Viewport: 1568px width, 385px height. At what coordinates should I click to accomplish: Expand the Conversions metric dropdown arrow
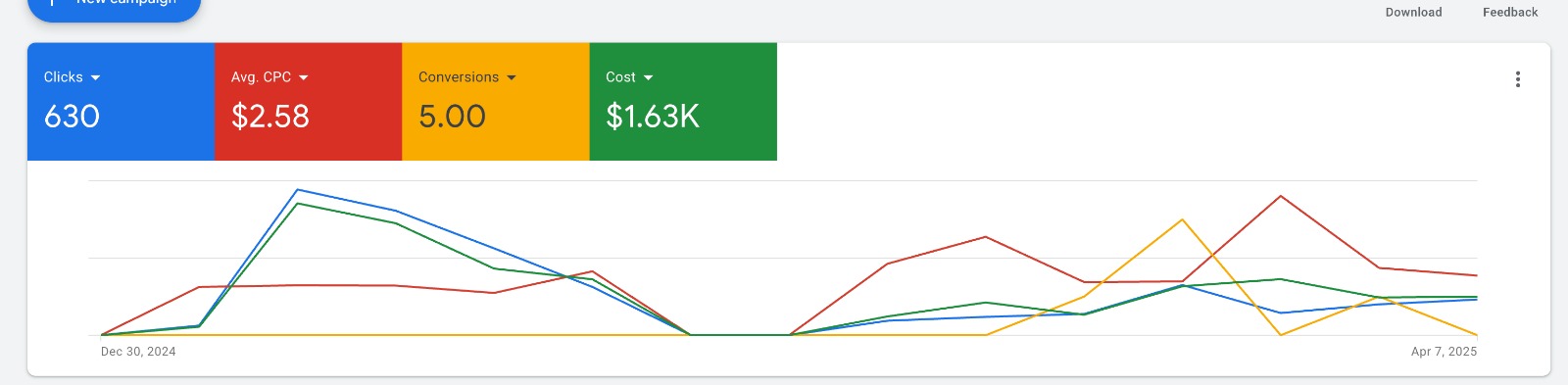(512, 77)
